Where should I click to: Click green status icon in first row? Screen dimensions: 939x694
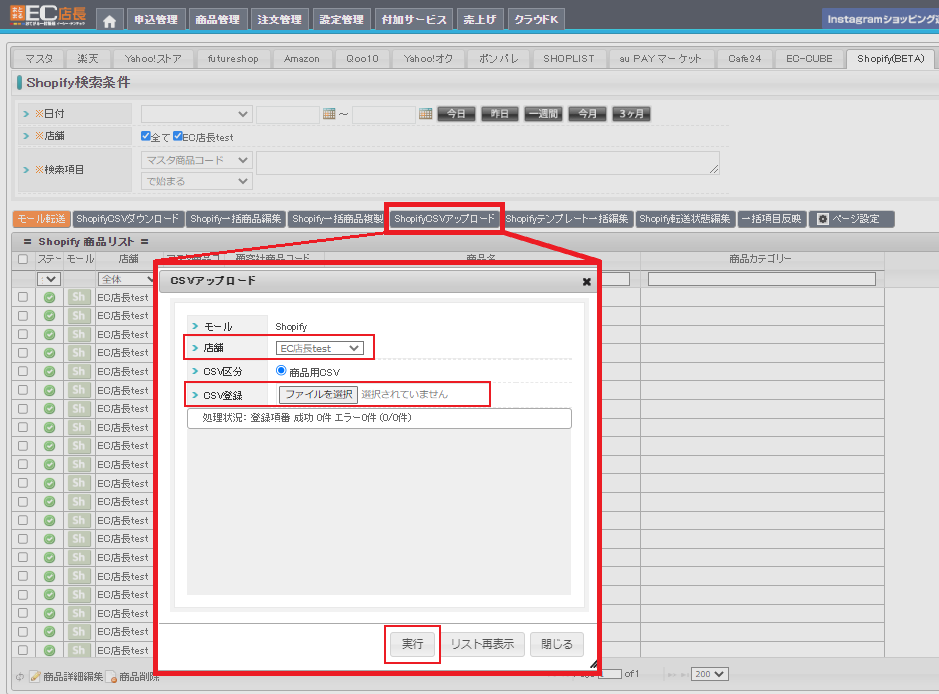[50, 298]
